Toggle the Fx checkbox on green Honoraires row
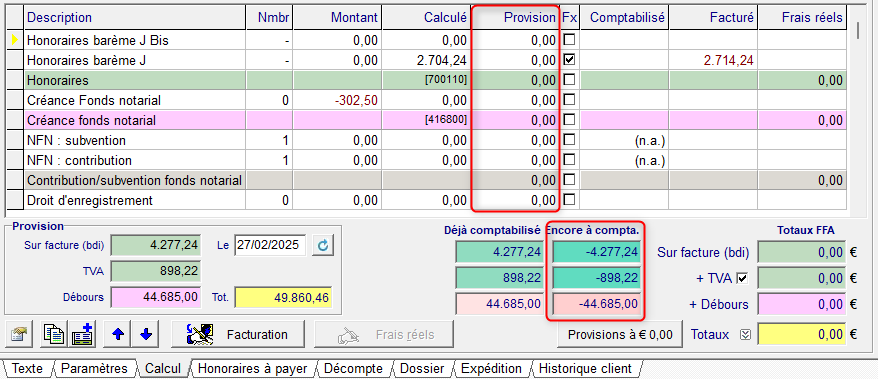The height and width of the screenshot is (379, 878). click(569, 79)
